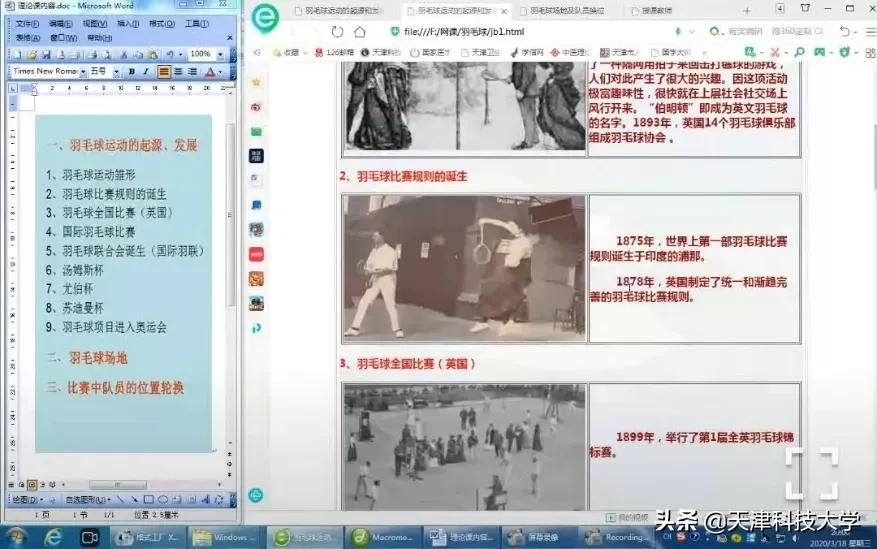Click the Line drawing tool in Word
This screenshot has height=549, width=877.
coord(120,499)
